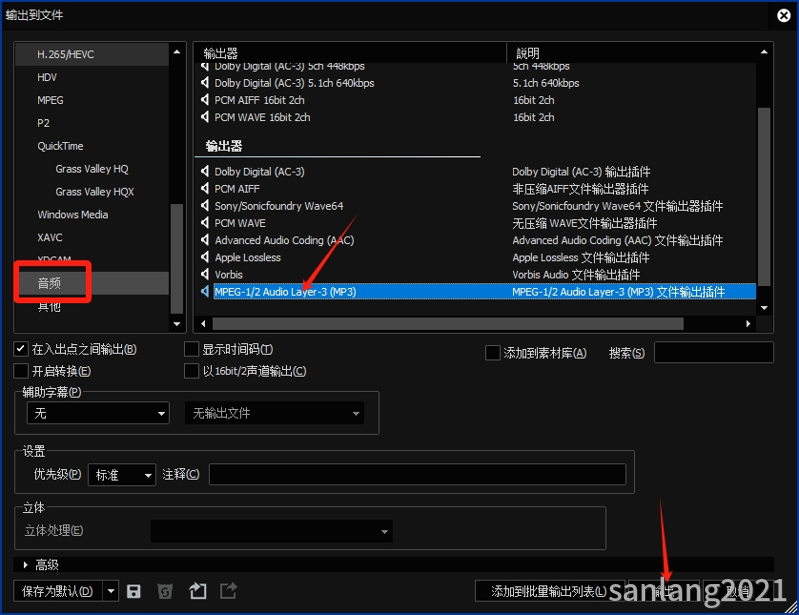Select PCM WAVE 16bit 2ch preset

[475, 117]
